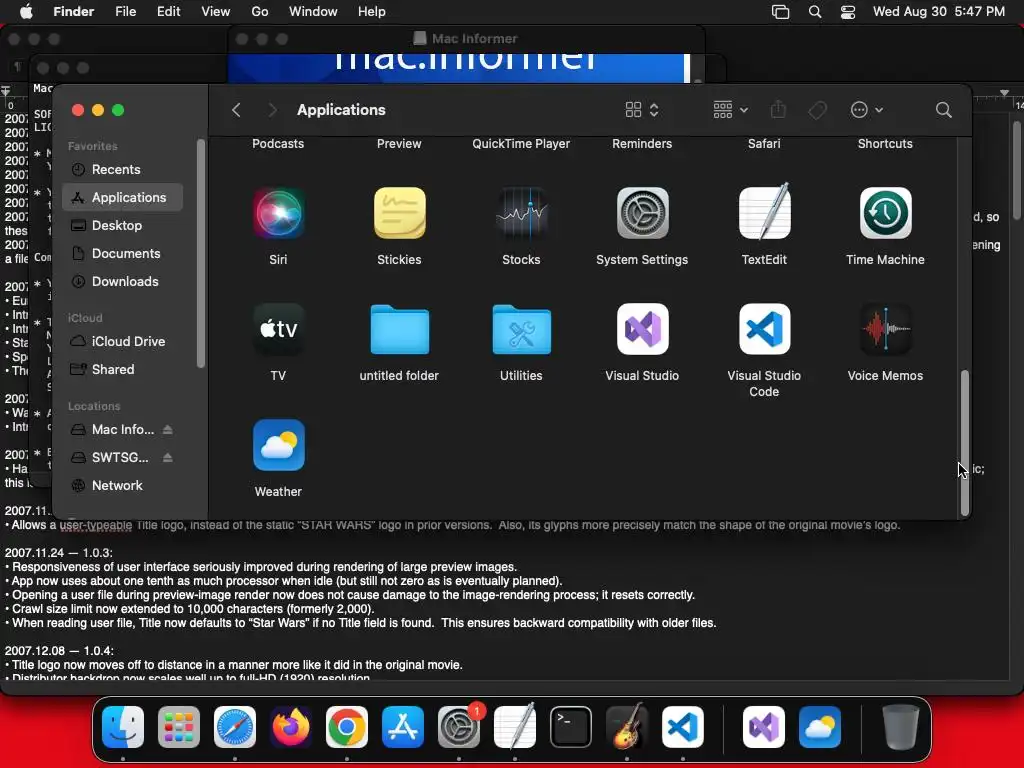Open the Action ellipsis menu
Viewport: 1024px width, 768px height.
tap(867, 110)
